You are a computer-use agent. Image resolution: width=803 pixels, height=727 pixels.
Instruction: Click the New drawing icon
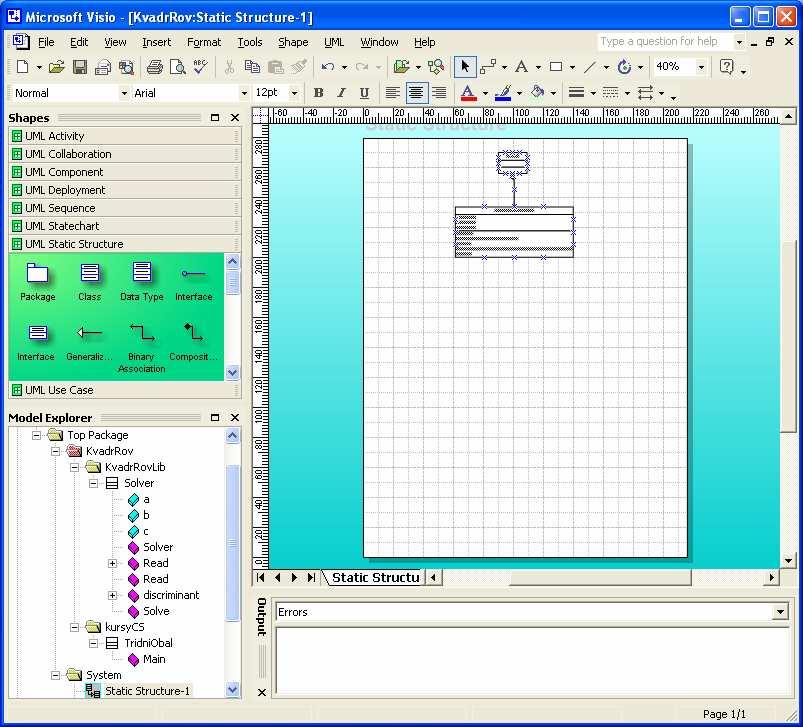23,67
